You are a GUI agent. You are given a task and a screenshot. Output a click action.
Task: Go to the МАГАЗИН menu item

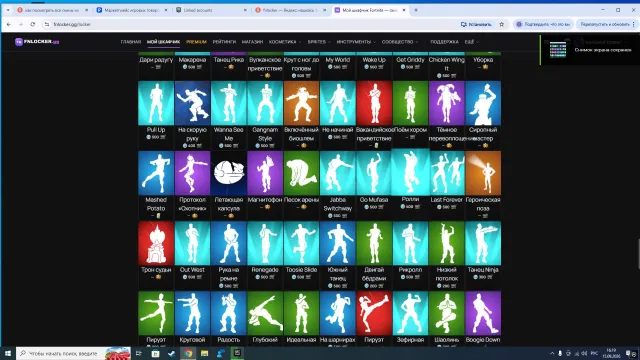[252, 42]
